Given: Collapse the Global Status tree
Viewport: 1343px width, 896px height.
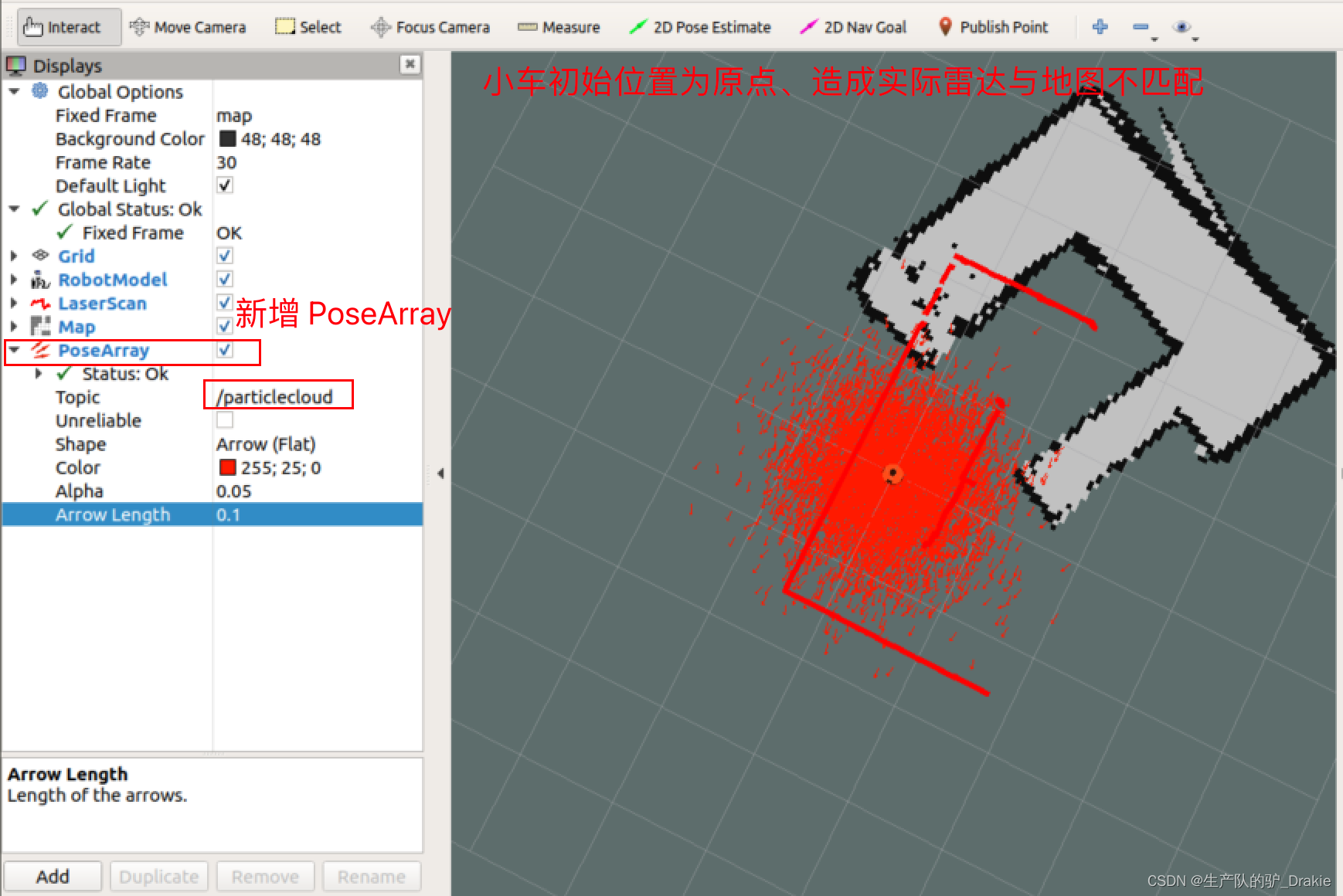Looking at the screenshot, I should [14, 209].
